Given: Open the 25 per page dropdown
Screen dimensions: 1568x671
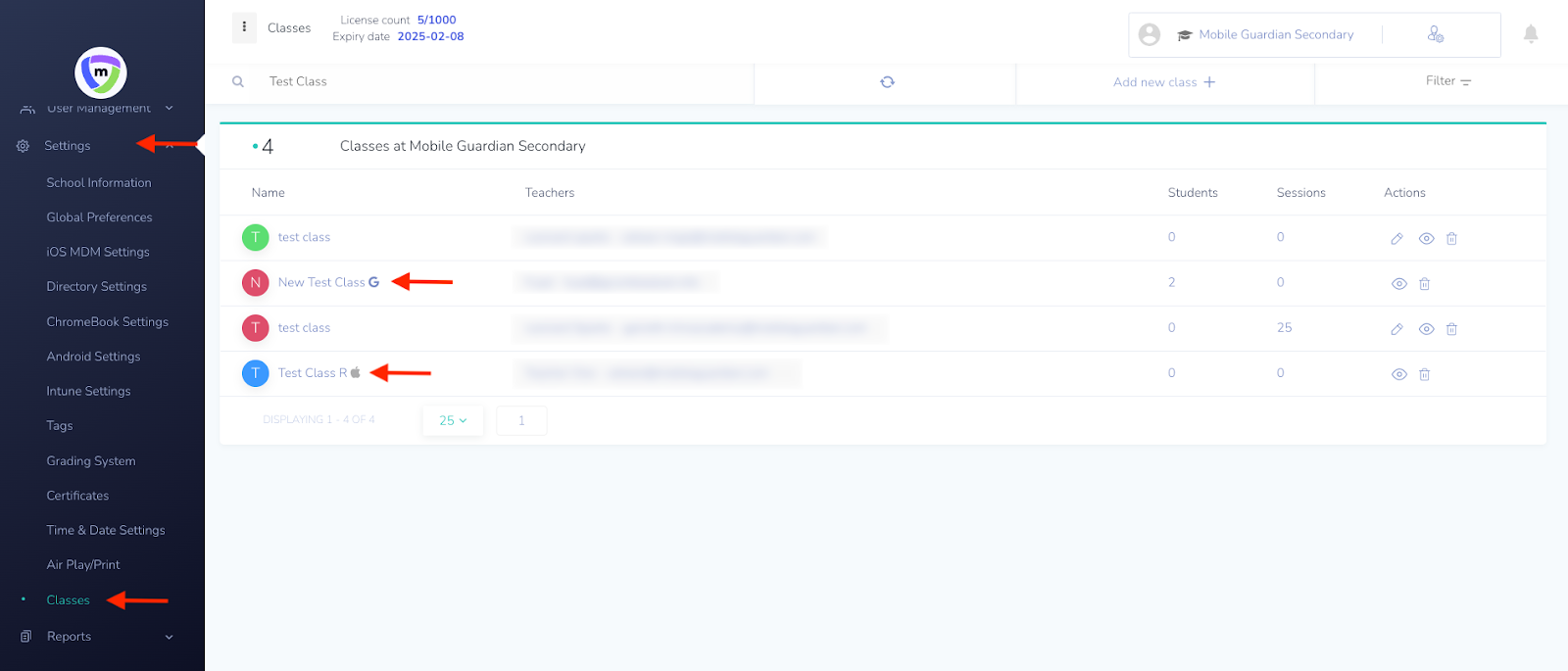Looking at the screenshot, I should 453,420.
